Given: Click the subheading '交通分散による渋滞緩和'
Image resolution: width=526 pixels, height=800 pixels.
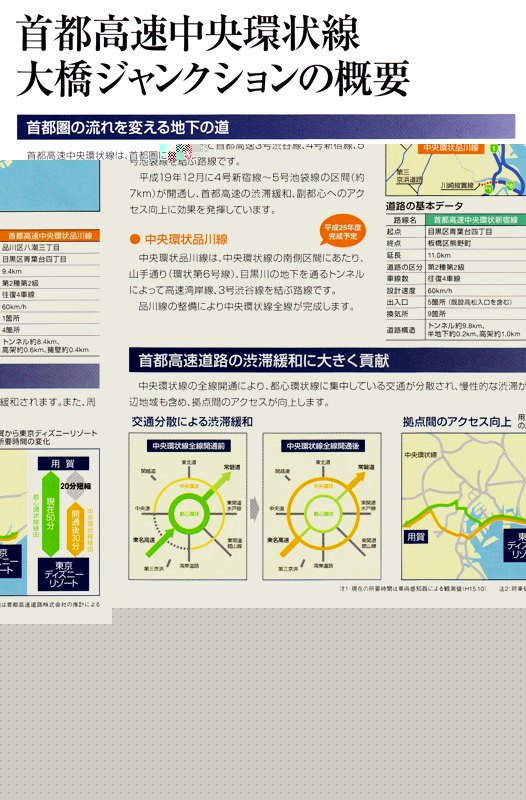Looking at the screenshot, I should point(192,421).
